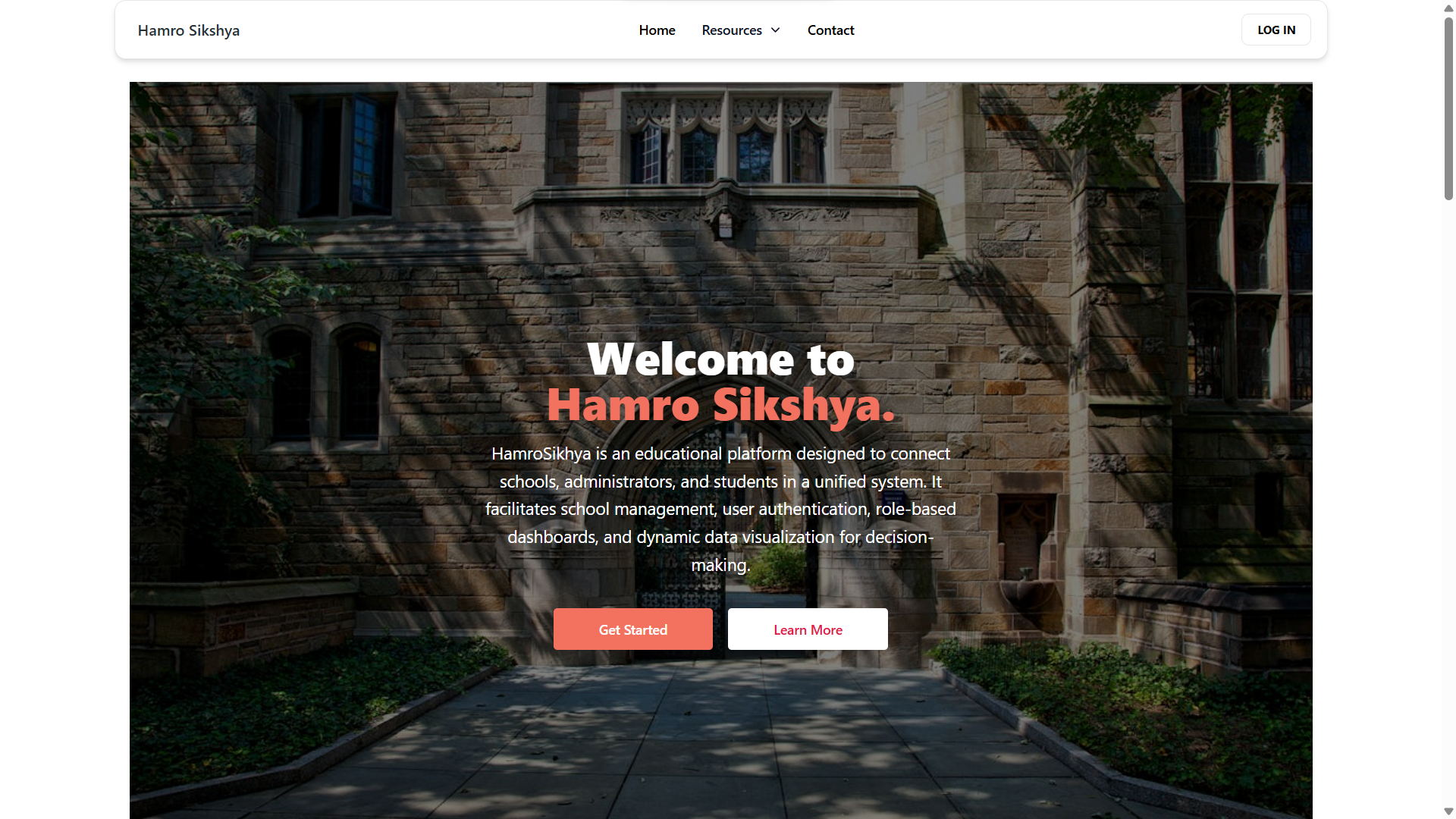The image size is (1456, 819).
Task: Click the empty navbar area beside the Hamro Sikshya brand
Action: (432, 30)
